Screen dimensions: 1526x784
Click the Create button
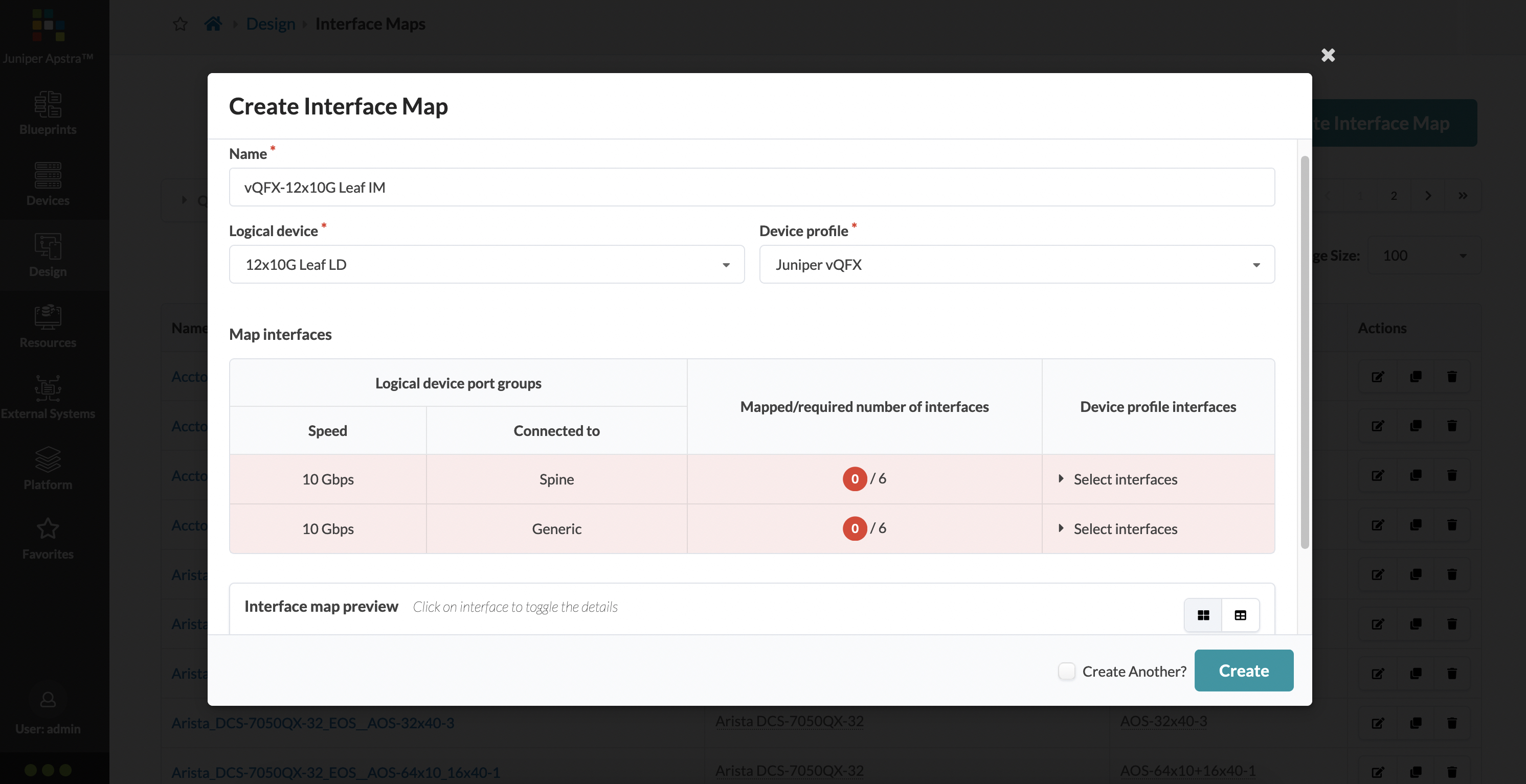pyautogui.click(x=1243, y=671)
